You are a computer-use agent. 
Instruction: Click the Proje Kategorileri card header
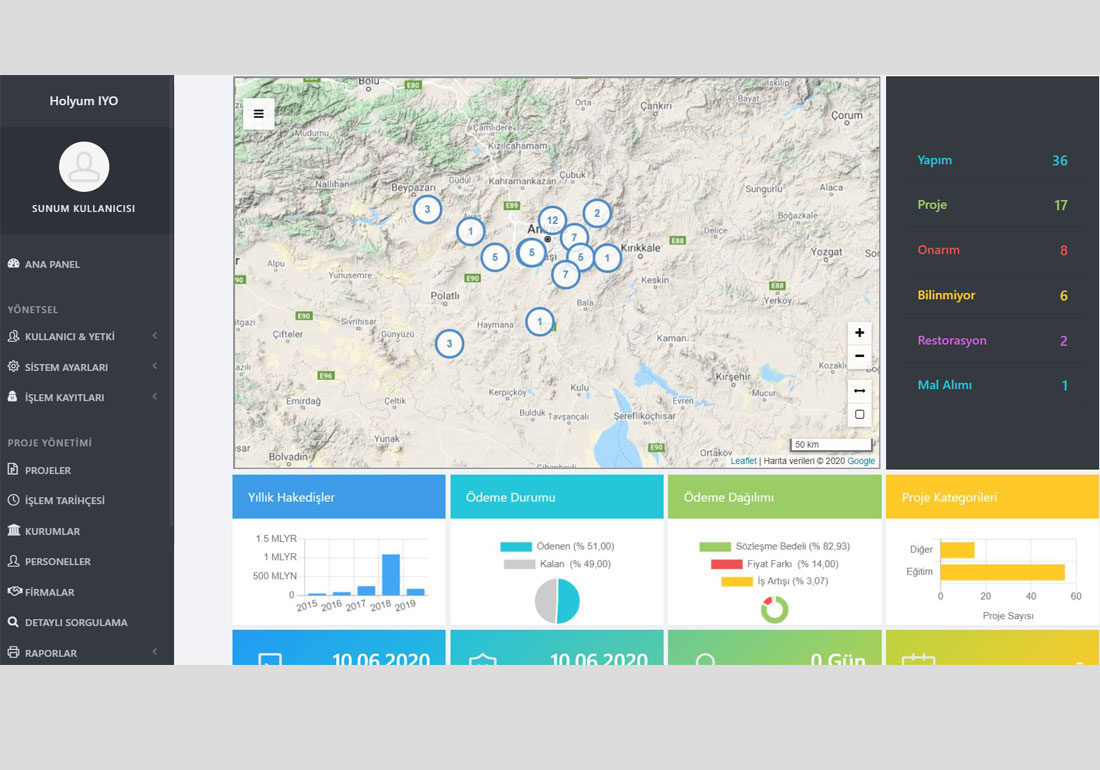(x=992, y=497)
